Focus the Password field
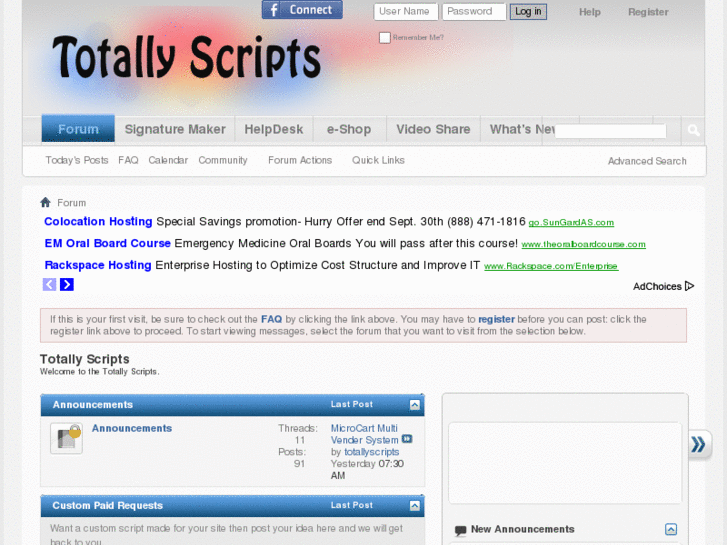Screen dimensions: 727x545 [474, 12]
